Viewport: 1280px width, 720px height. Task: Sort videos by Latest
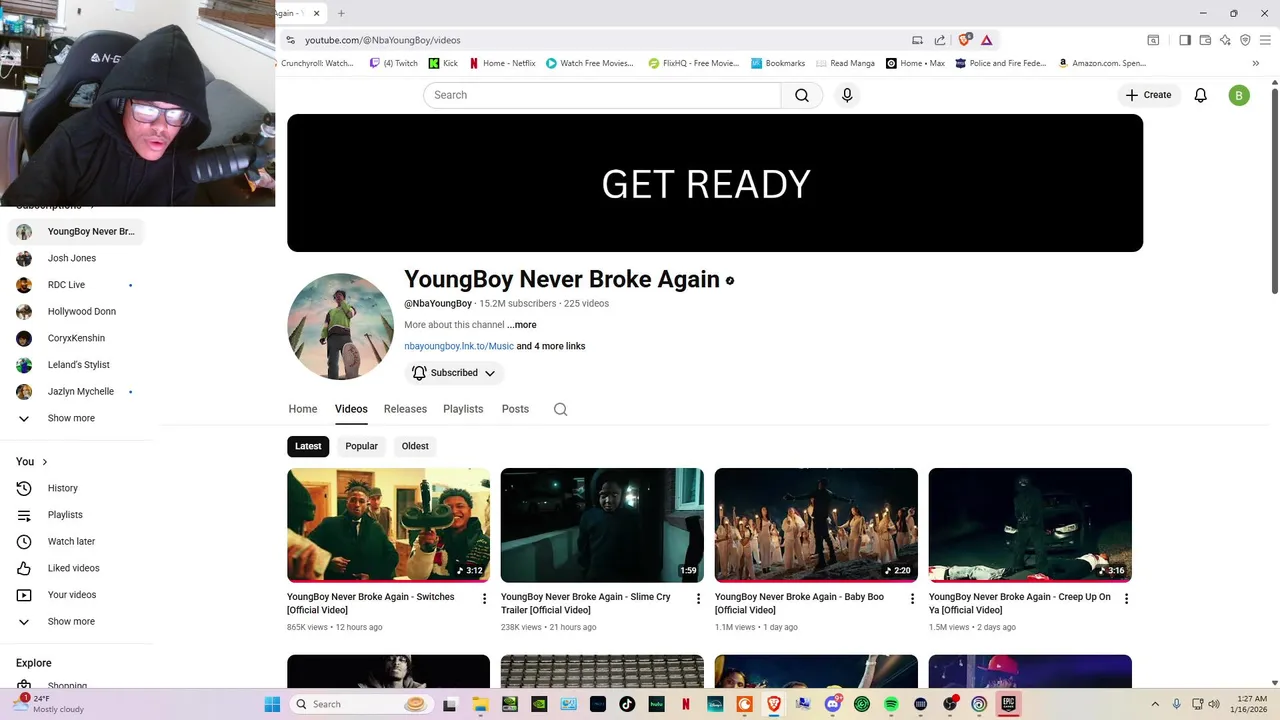pyautogui.click(x=308, y=446)
